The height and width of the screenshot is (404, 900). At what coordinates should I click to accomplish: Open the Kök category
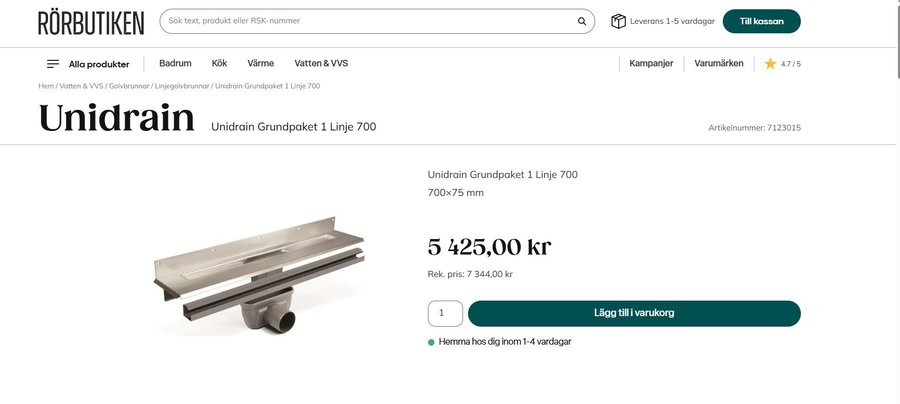point(220,63)
